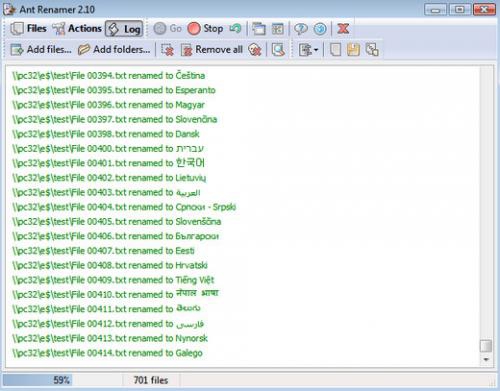Maximize the Ant Renamer window
The image size is (500, 391).
460,9
